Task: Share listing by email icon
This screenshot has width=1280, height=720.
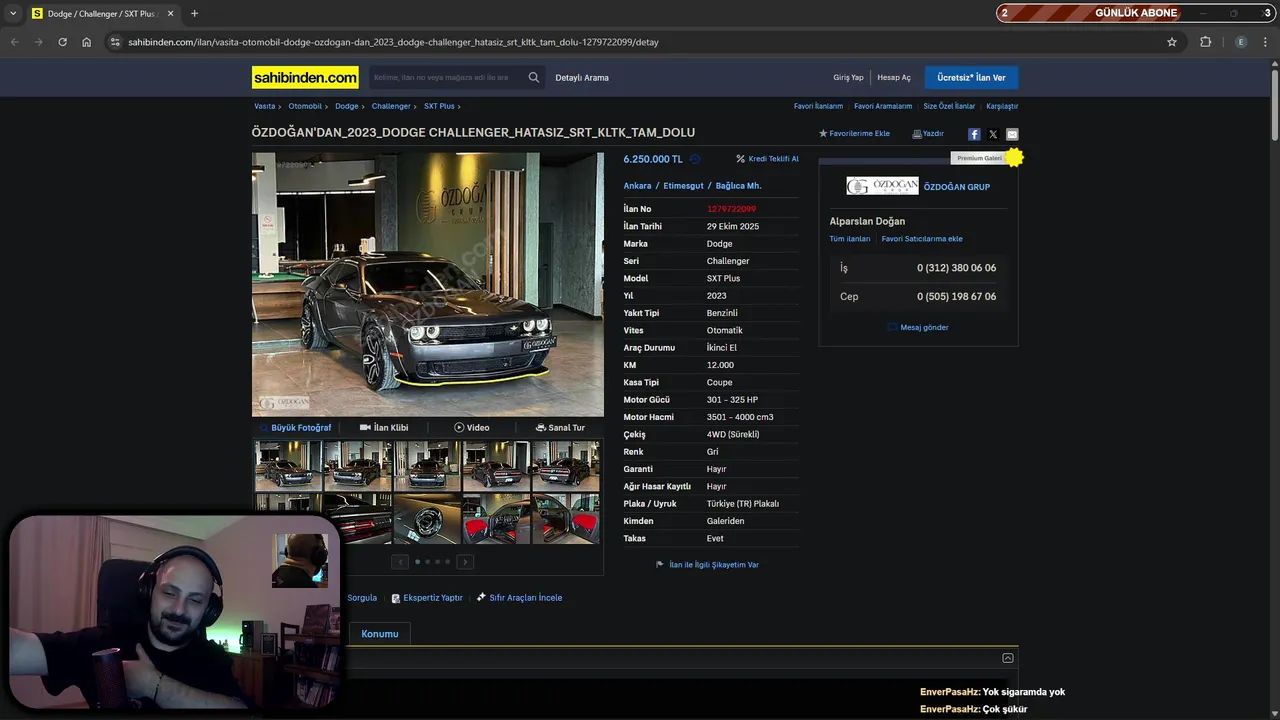Action: [1012, 134]
